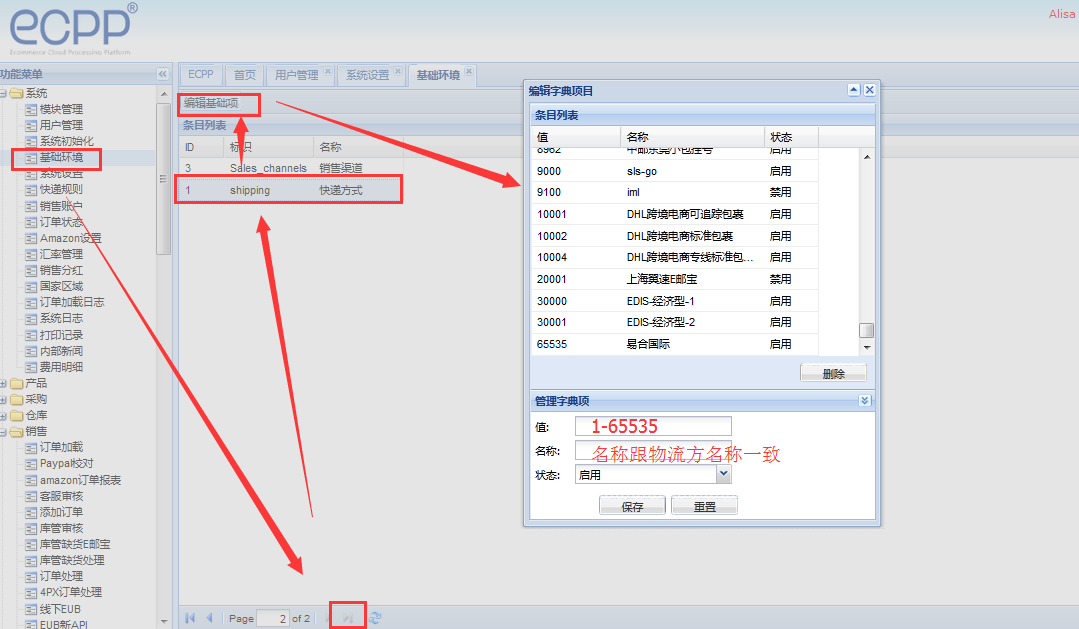Close the 用户管理 tab
Screen dimensions: 1079x629
(x=327, y=71)
